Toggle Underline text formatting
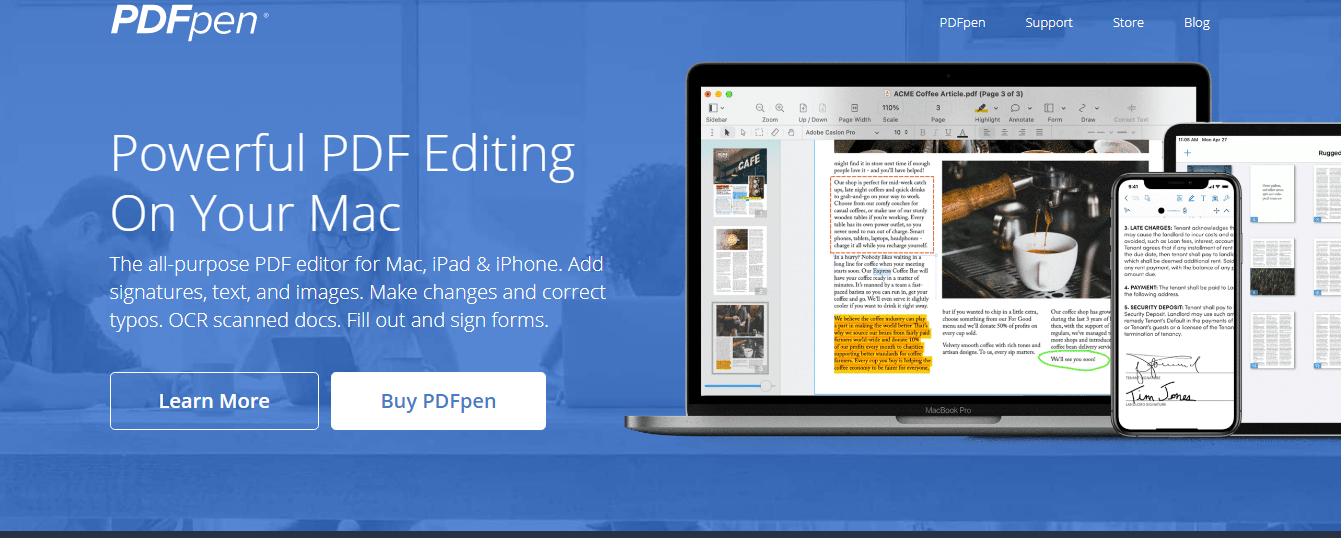Viewport: 1341px width, 538px height. tap(948, 132)
